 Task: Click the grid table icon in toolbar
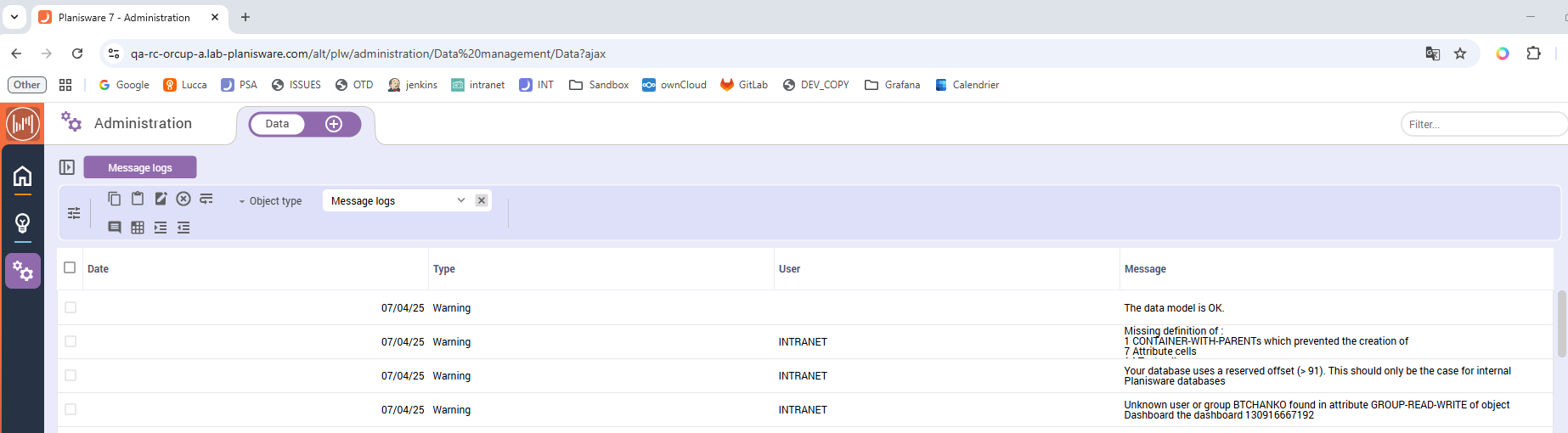138,228
